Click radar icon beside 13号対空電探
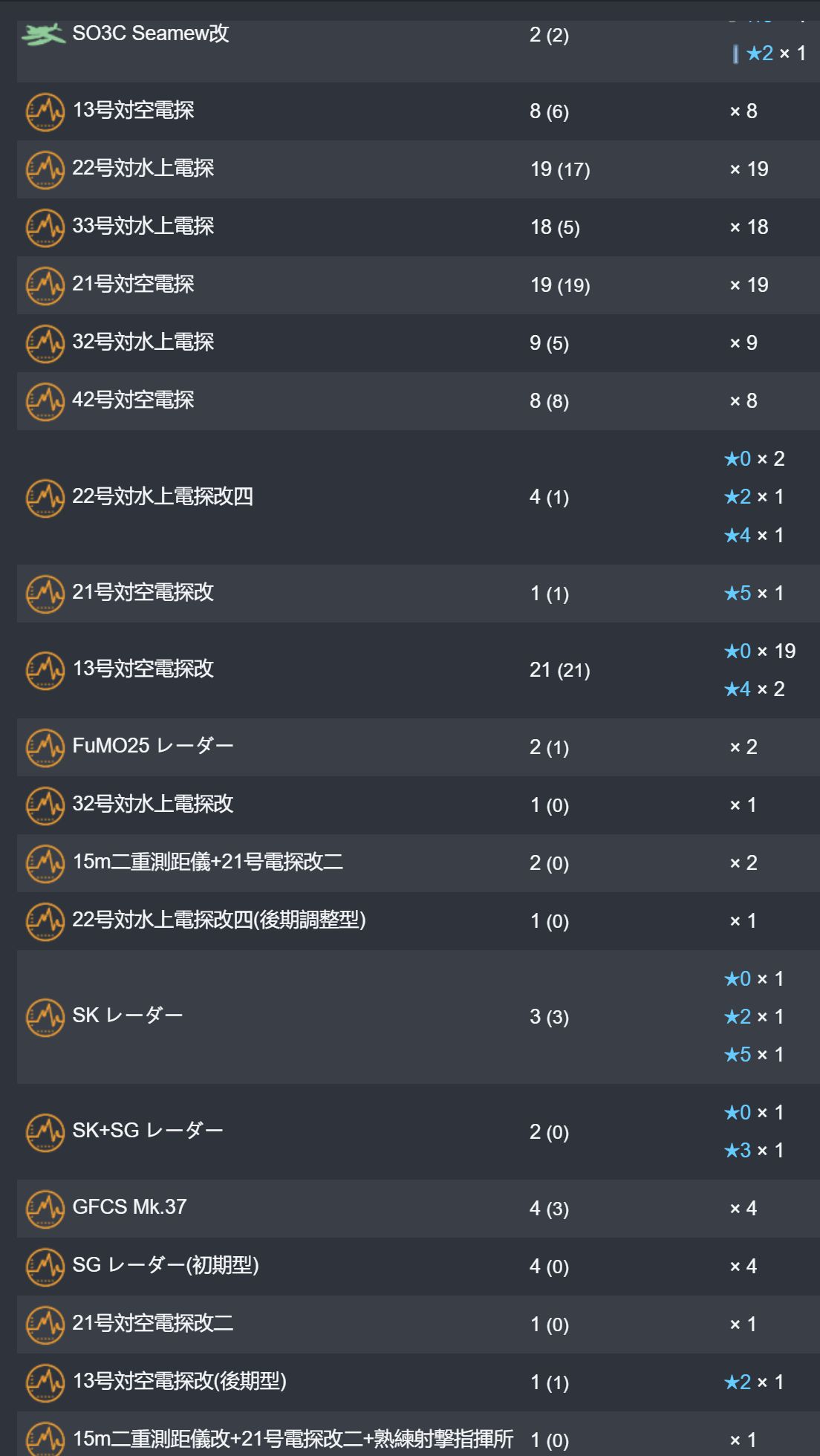The width and height of the screenshot is (820, 1456). tap(45, 111)
